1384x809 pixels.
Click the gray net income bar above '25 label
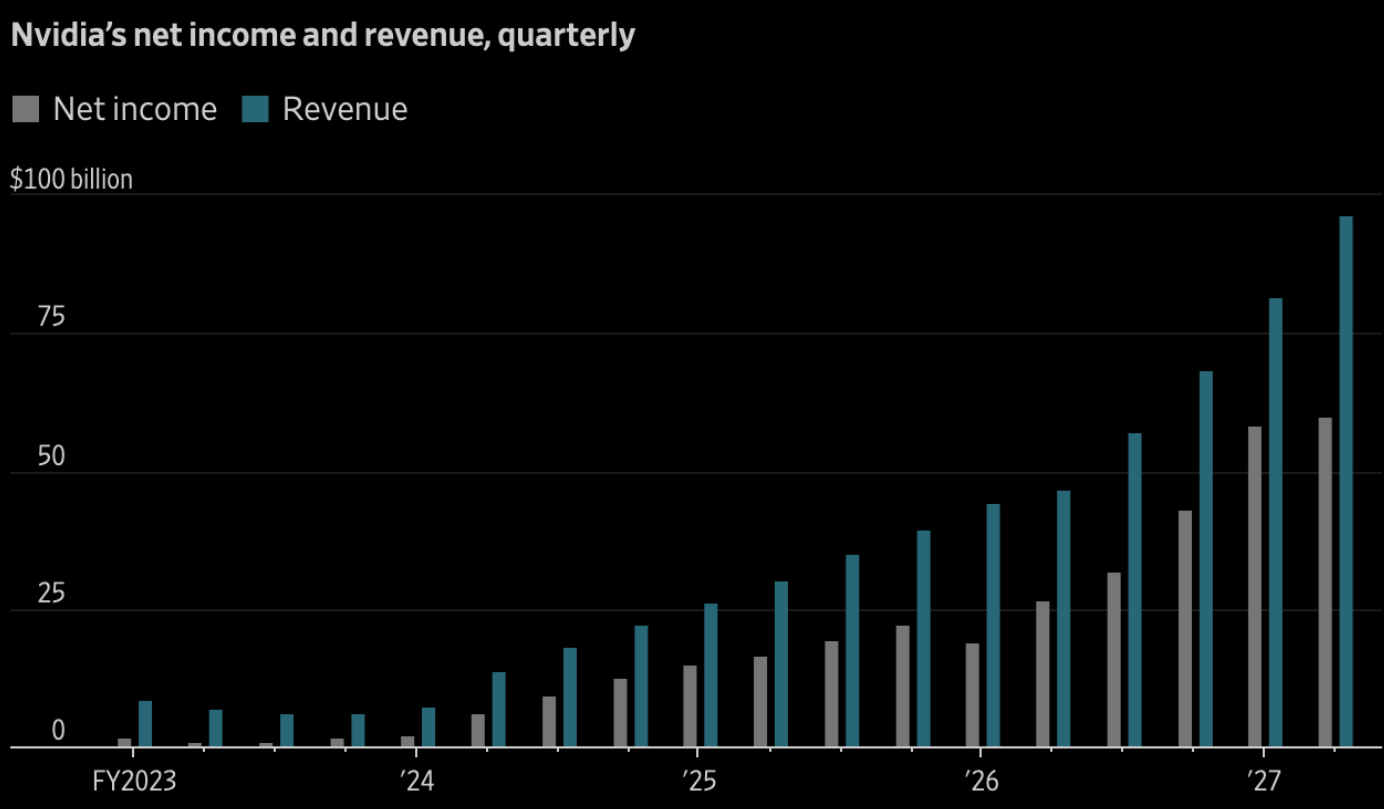tap(690, 706)
